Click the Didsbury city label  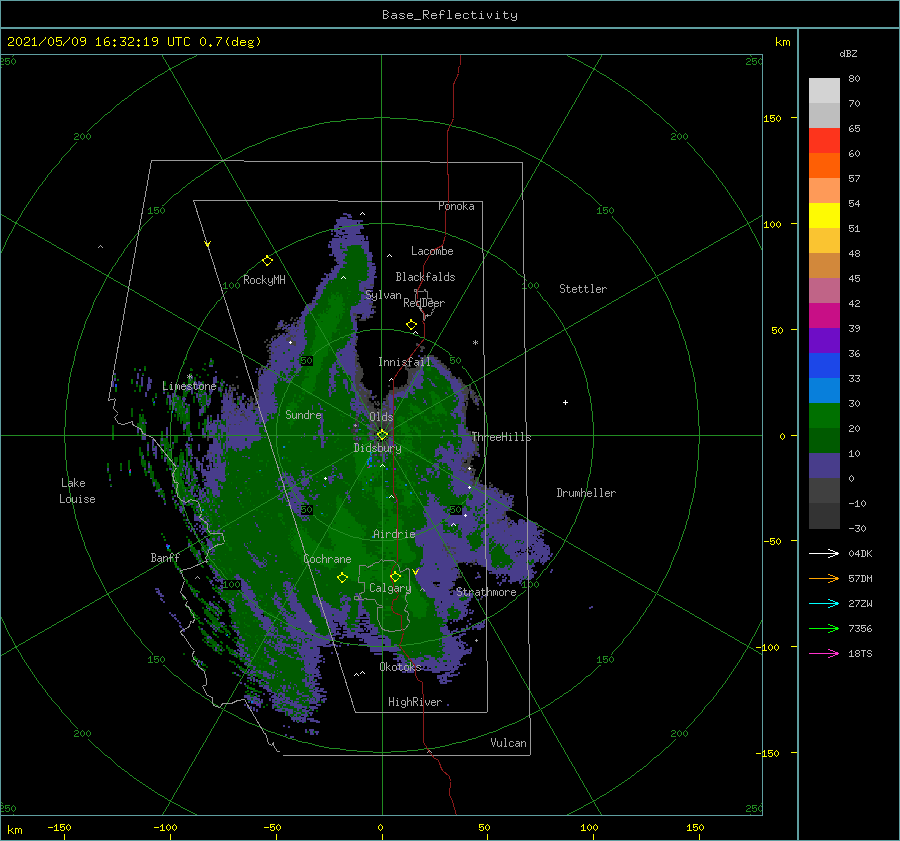(378, 448)
